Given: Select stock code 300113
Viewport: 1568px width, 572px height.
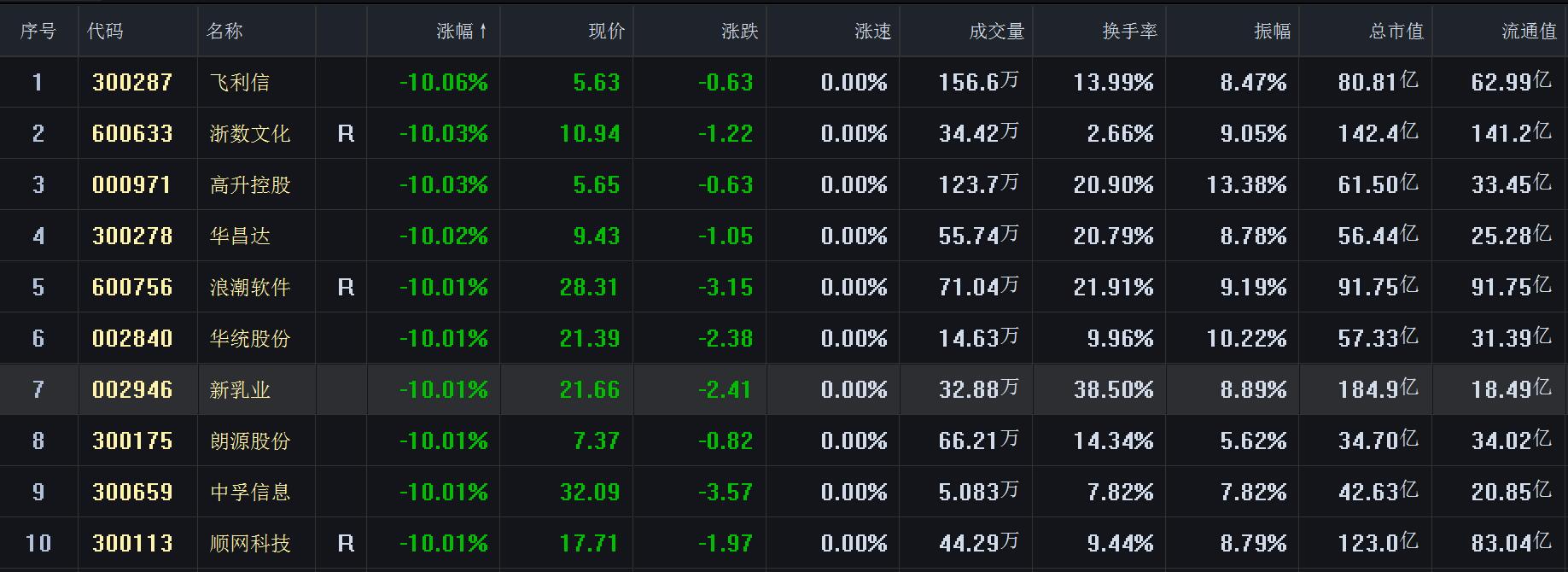Looking at the screenshot, I should 132,544.
